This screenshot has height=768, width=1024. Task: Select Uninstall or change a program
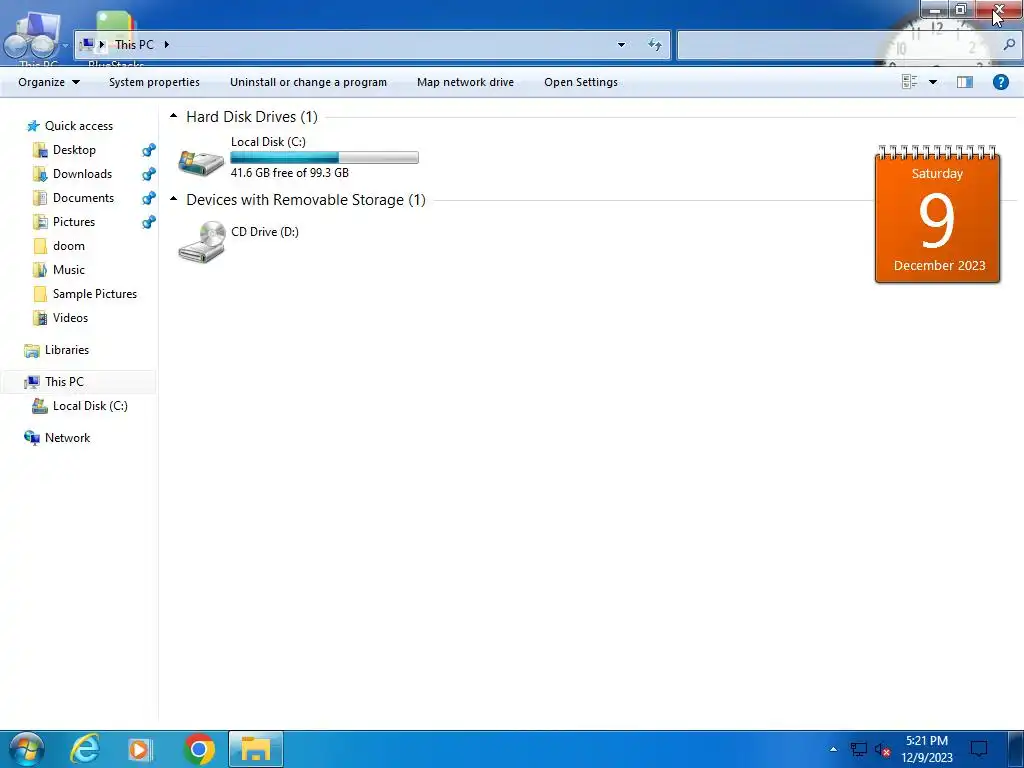coord(308,82)
